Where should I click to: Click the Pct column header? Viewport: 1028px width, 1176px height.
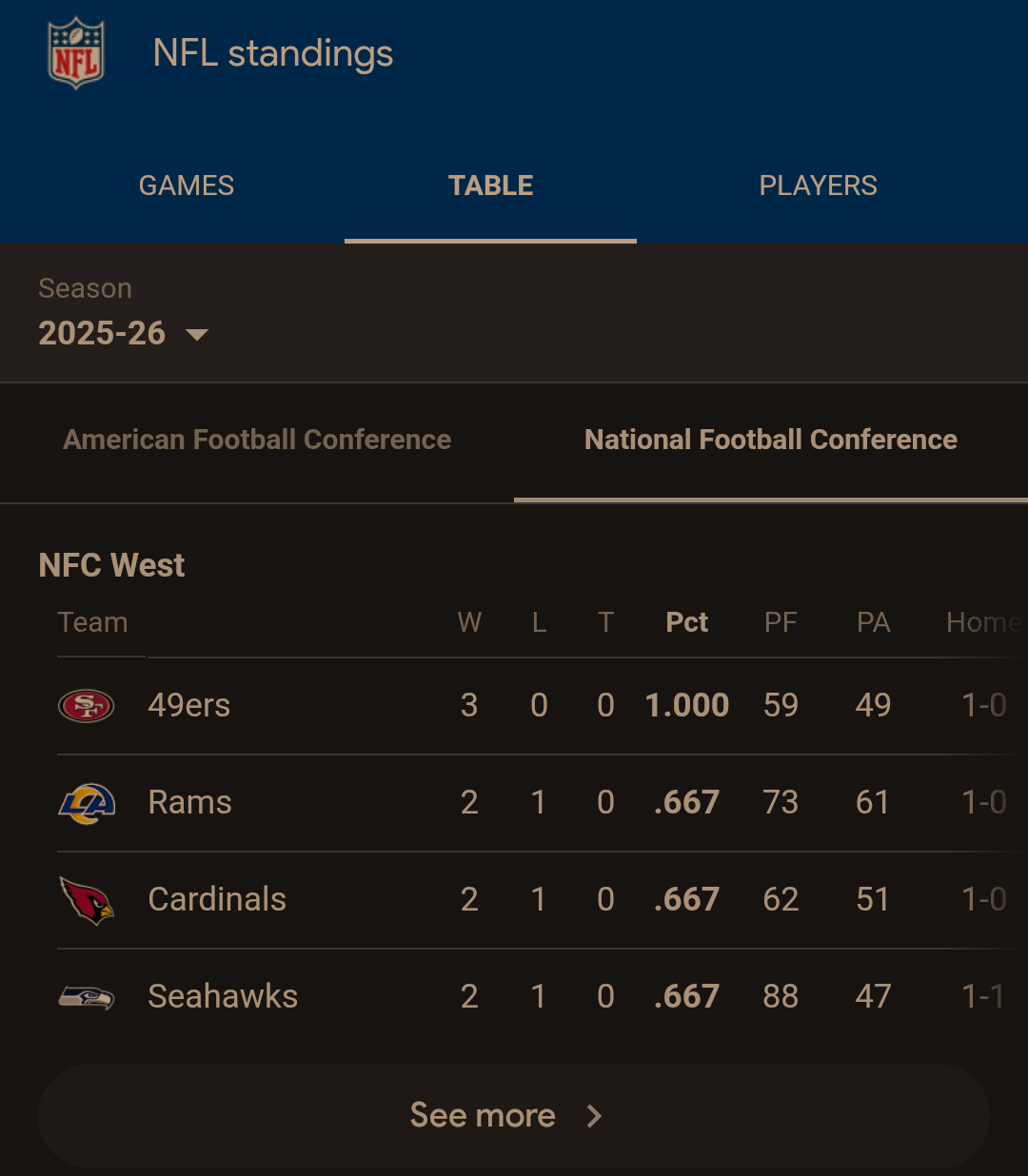click(x=686, y=622)
